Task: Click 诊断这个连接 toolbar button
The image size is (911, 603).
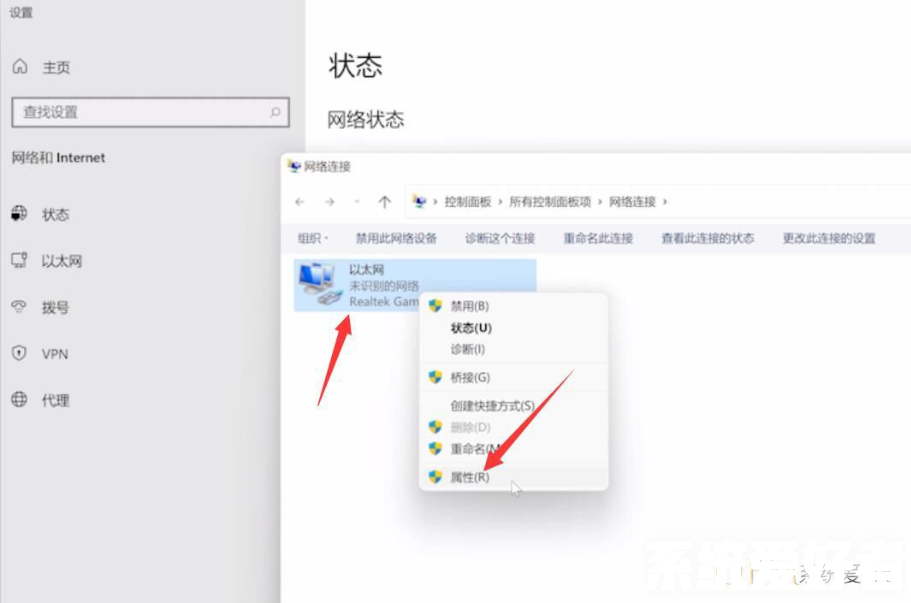Action: pyautogui.click(x=500, y=238)
